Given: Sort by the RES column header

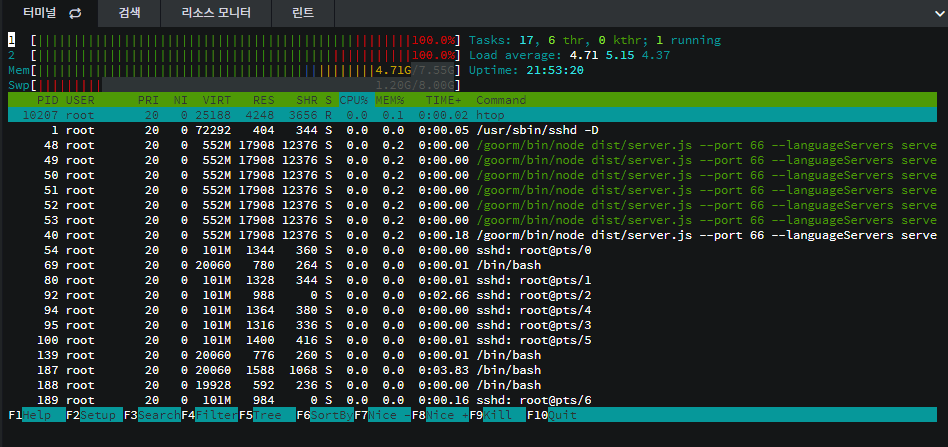Looking at the screenshot, I should [264, 100].
